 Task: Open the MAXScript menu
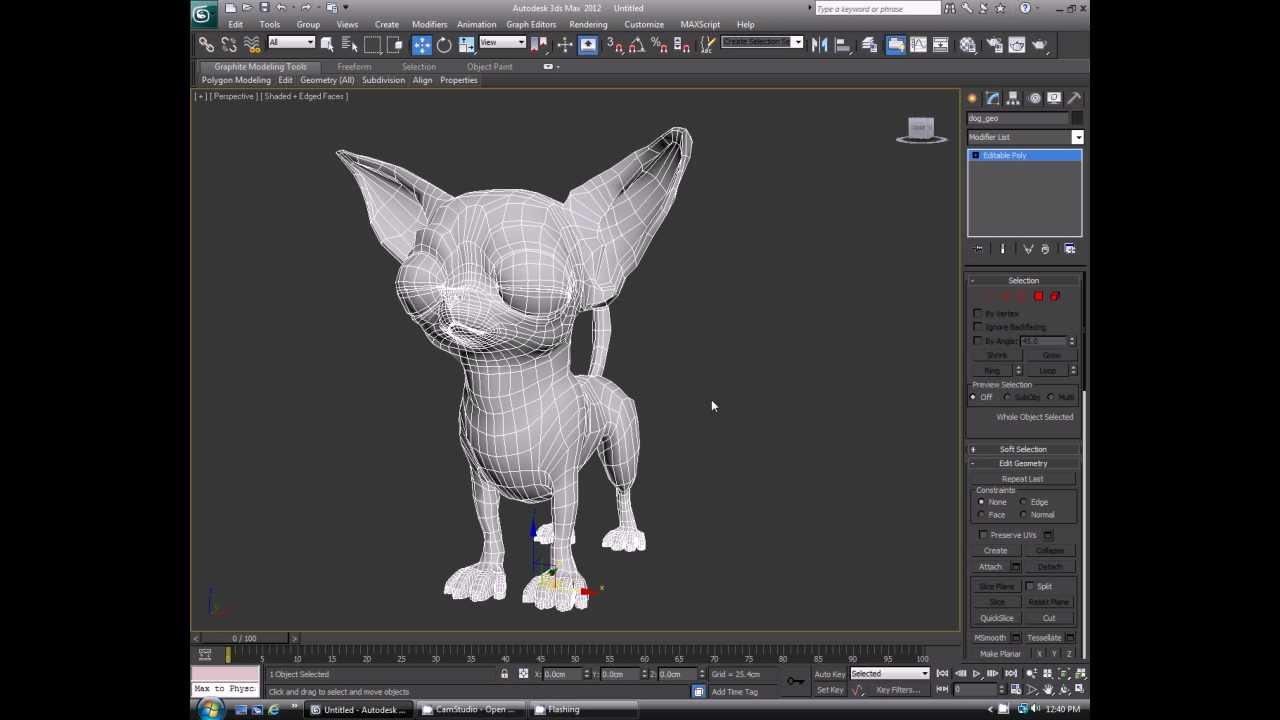click(700, 24)
